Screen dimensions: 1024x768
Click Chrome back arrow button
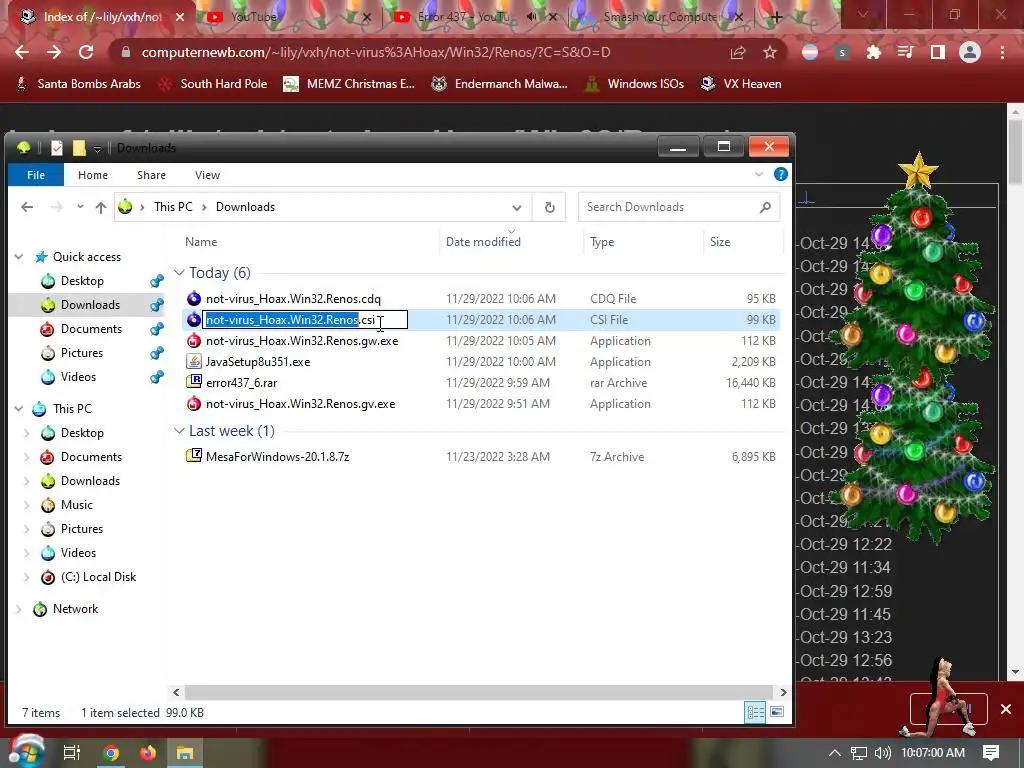22,52
